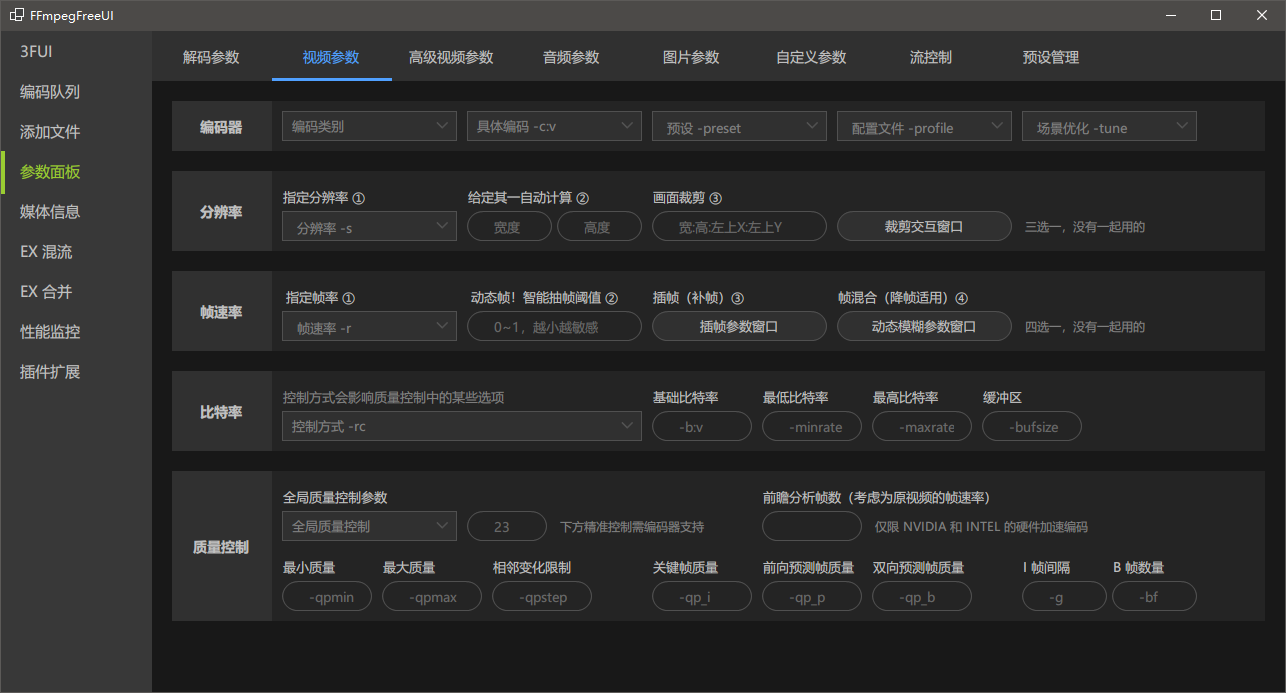The width and height of the screenshot is (1286, 693).
Task: Click the 高度 input field
Action: pos(599,226)
